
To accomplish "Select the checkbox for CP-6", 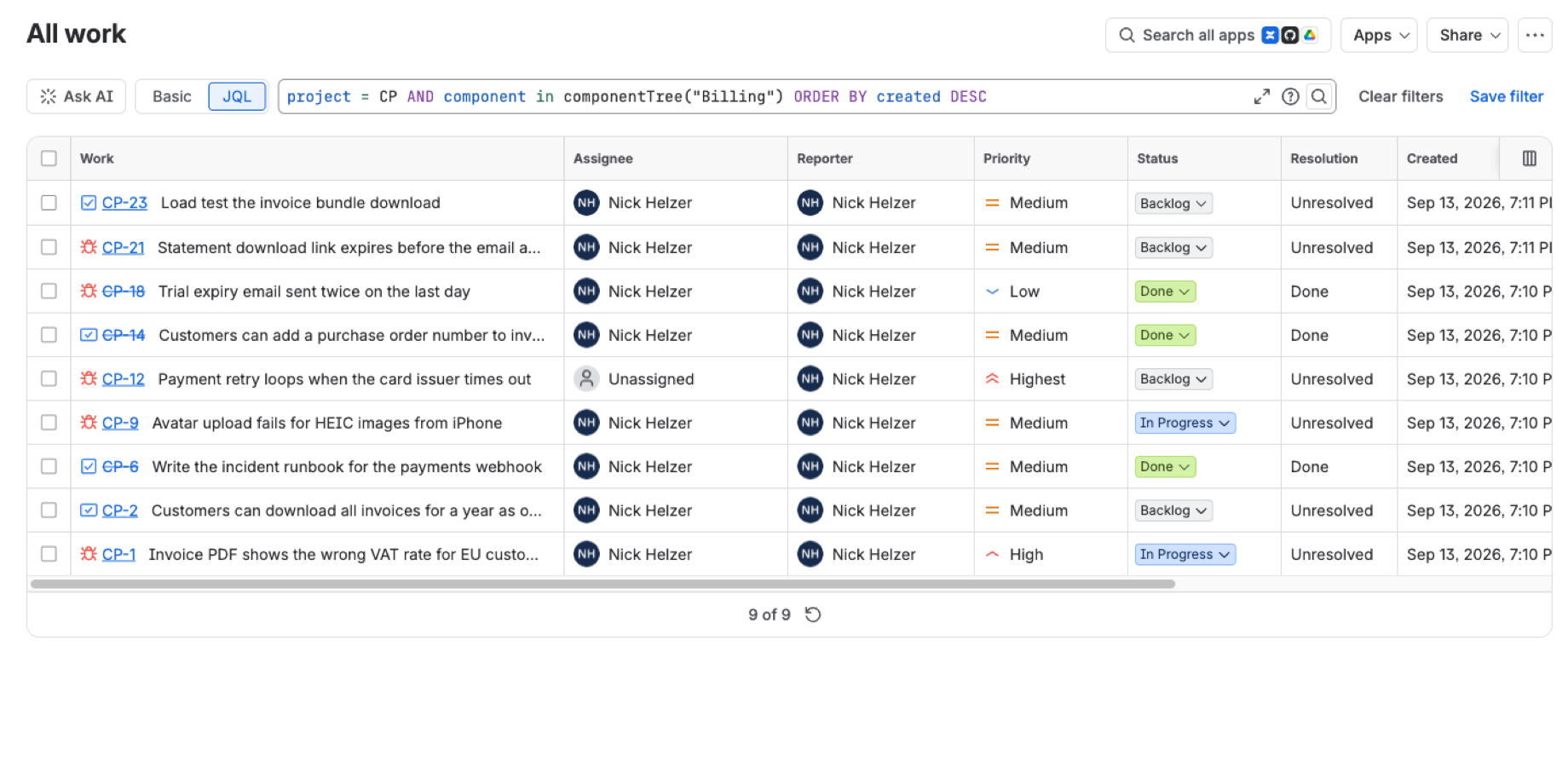I will click(x=49, y=466).
